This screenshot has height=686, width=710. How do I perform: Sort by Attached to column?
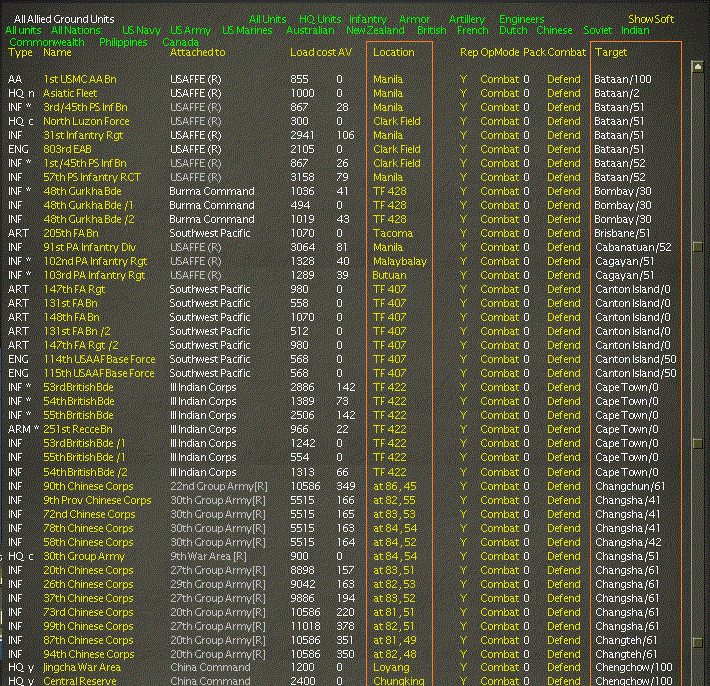197,53
